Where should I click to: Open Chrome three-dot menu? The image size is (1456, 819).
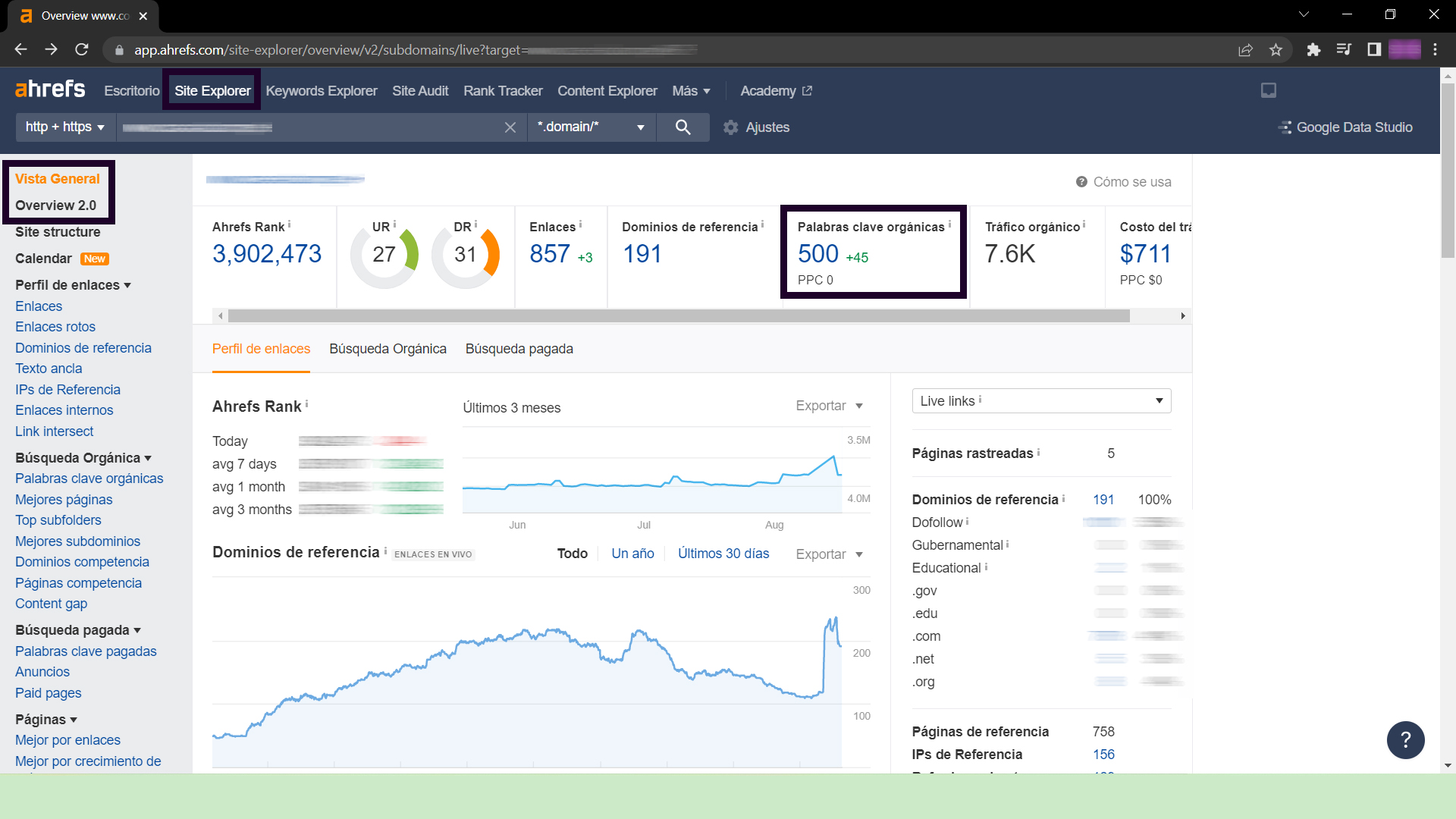1435,49
